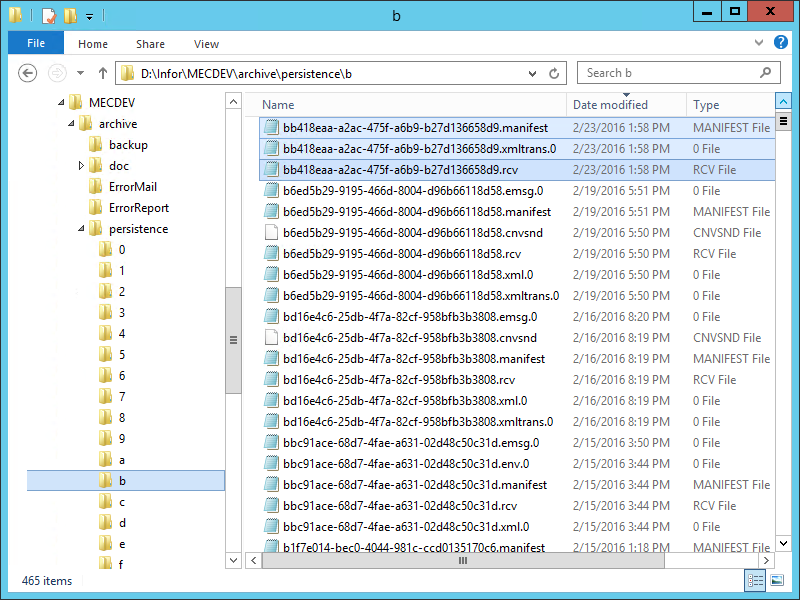Click the Refresh button in address bar

[555, 73]
